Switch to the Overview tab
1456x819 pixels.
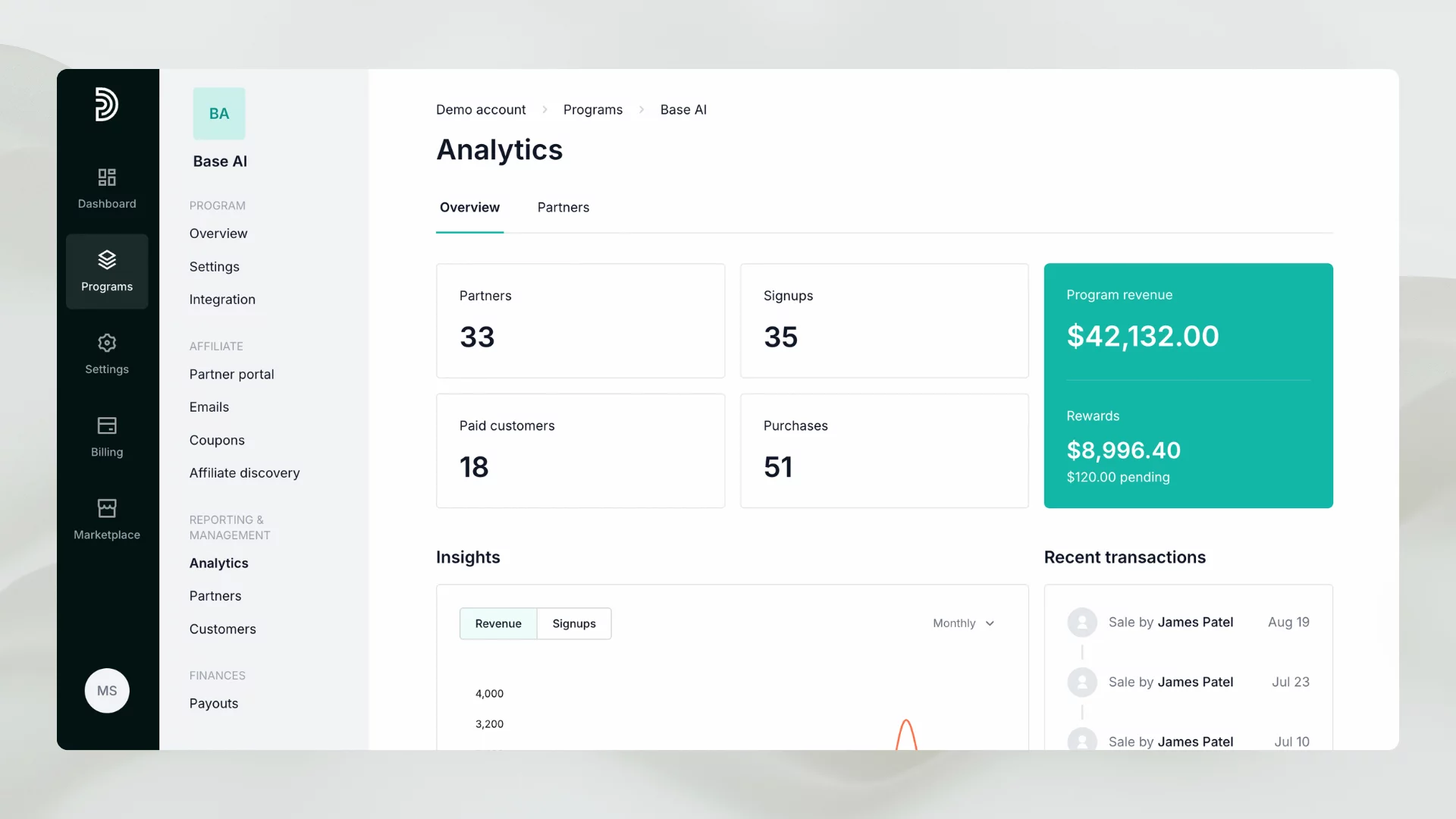(469, 208)
